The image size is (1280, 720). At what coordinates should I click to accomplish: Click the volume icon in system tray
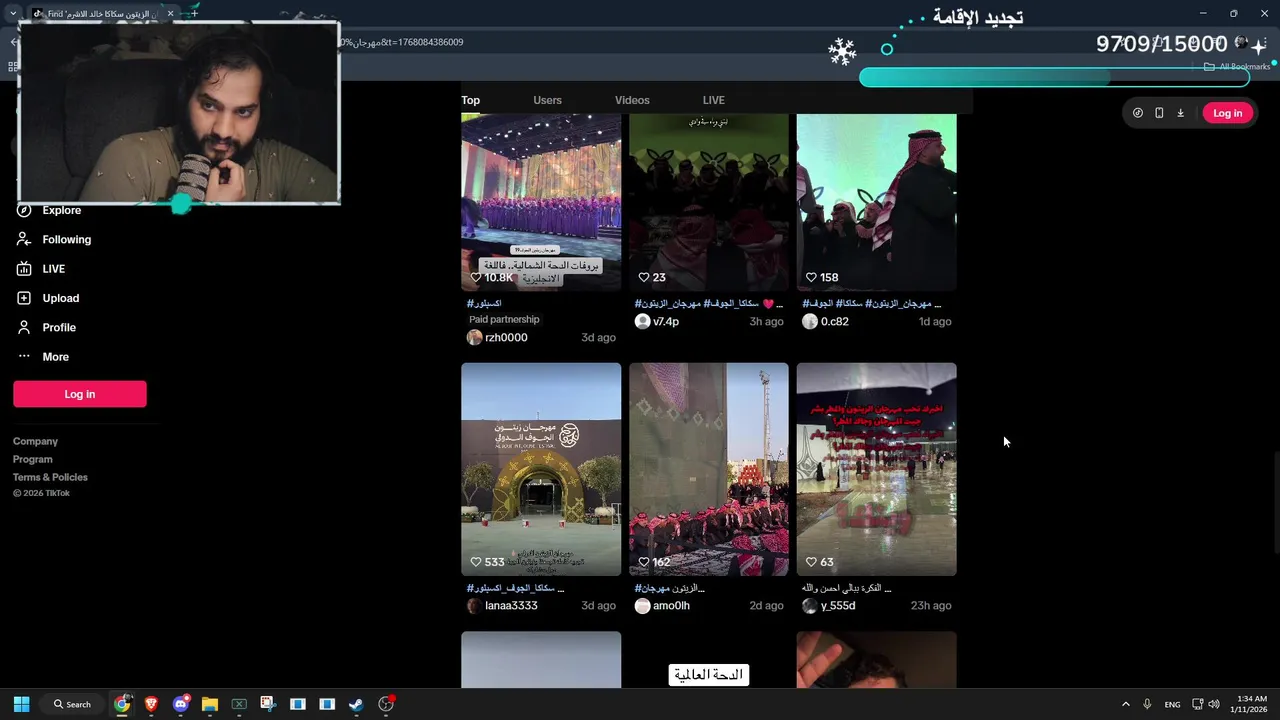(x=1214, y=704)
